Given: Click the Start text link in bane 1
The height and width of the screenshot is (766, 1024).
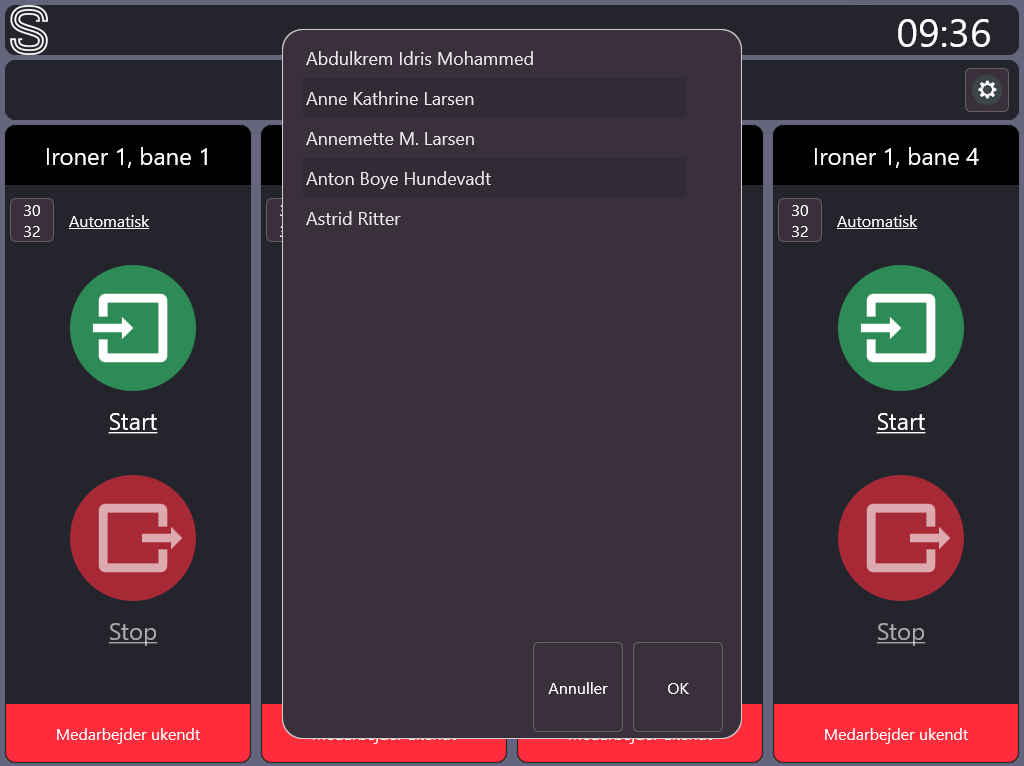Looking at the screenshot, I should click(133, 422).
